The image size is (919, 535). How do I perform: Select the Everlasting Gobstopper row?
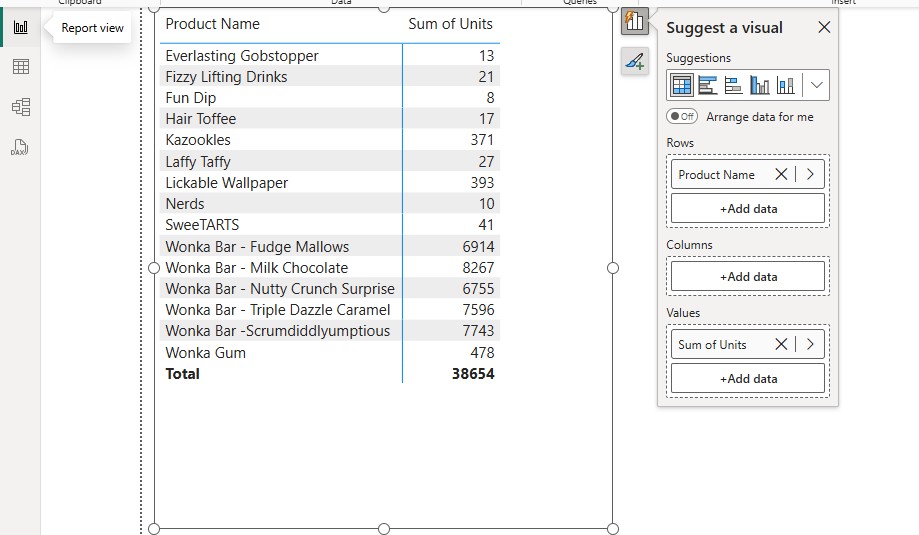pos(330,56)
